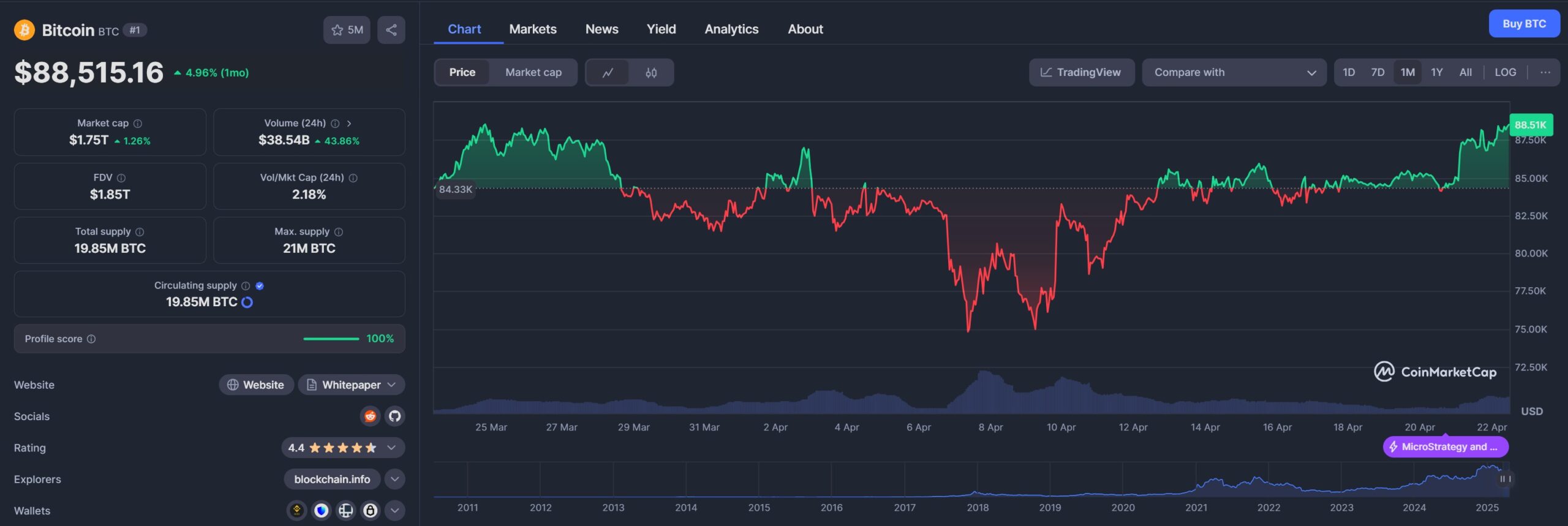The width and height of the screenshot is (1568, 526).
Task: Click 2020 on the history range navigator
Action: point(1123,508)
